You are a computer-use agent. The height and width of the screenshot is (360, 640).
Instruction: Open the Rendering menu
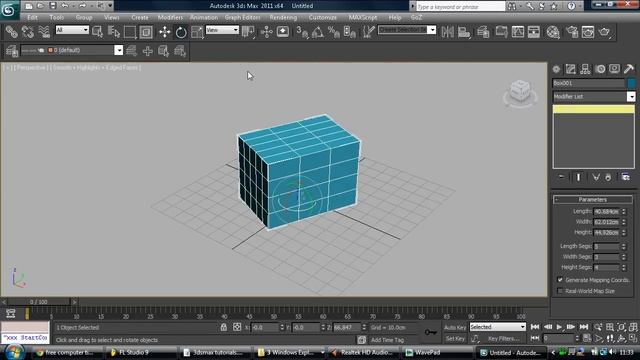[x=283, y=18]
